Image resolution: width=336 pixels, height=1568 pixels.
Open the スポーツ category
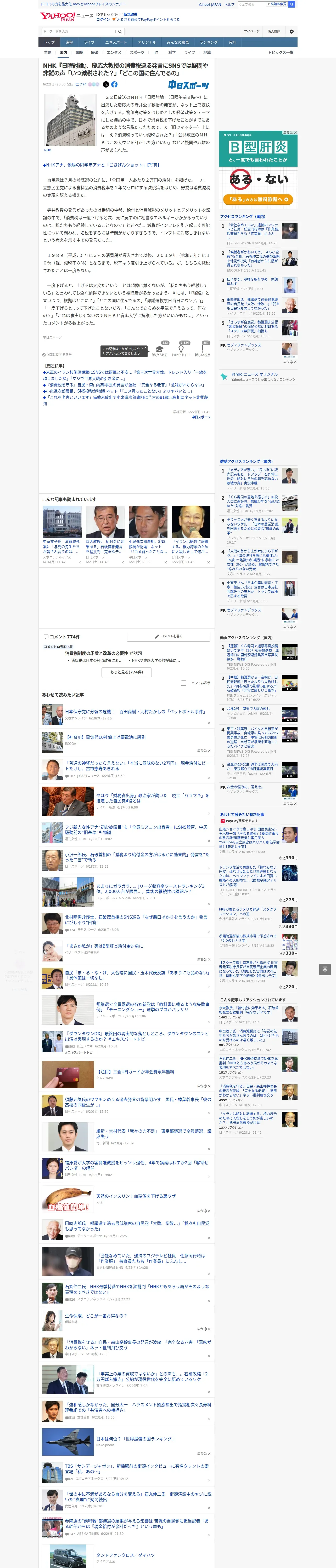137,52
